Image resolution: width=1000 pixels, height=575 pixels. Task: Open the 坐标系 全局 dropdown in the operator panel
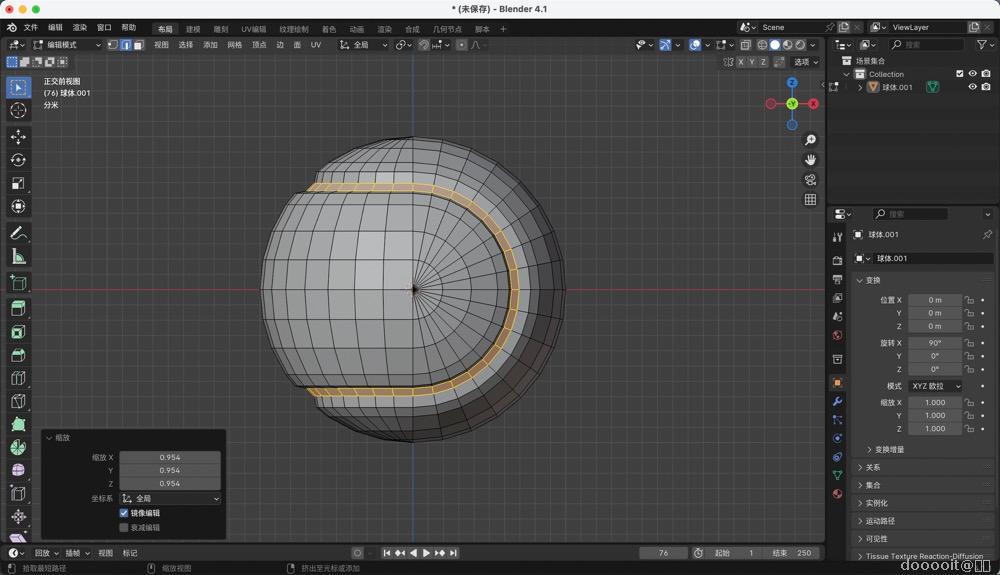click(x=170, y=498)
